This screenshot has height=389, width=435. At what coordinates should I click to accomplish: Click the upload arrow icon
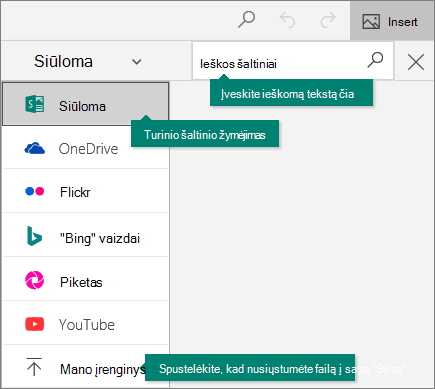(34, 367)
